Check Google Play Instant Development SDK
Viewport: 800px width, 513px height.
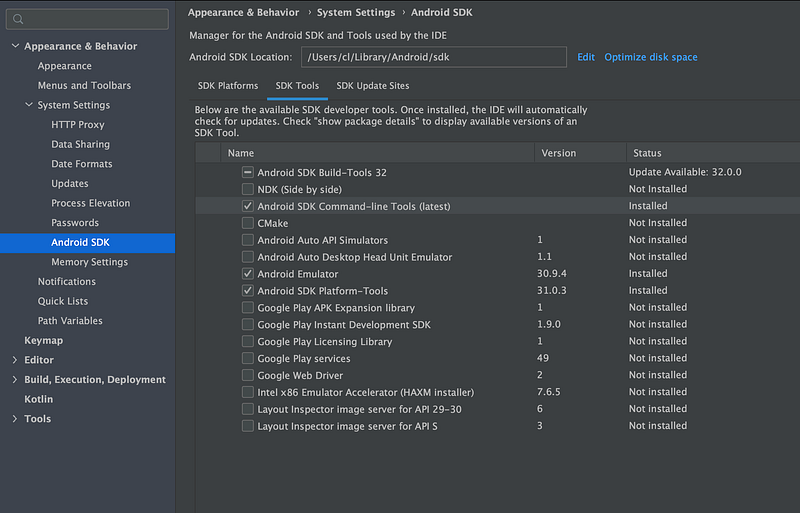pyautogui.click(x=247, y=325)
